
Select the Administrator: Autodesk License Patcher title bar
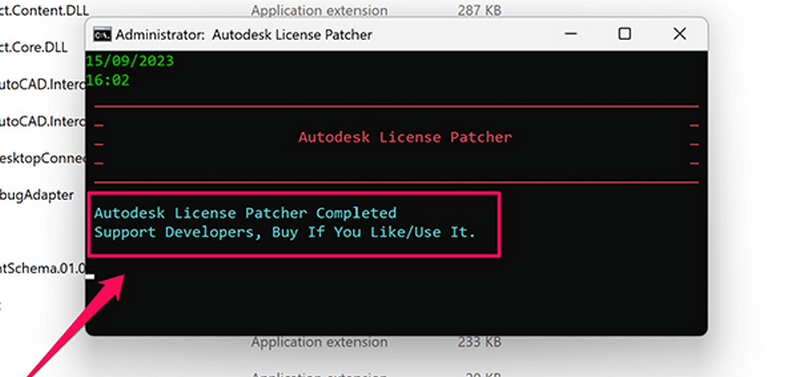[327, 34]
